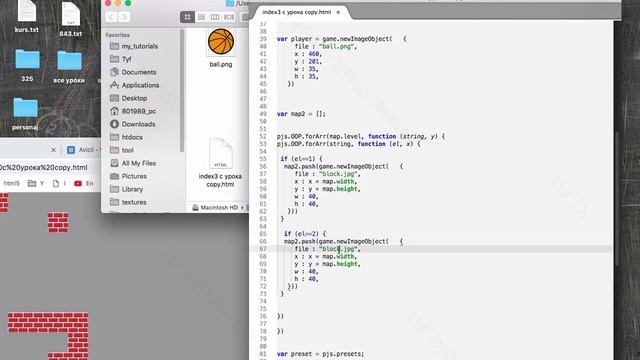Click the small brick block in the game canvas
Viewport: 640px width, 360px height.
(x=58, y=222)
